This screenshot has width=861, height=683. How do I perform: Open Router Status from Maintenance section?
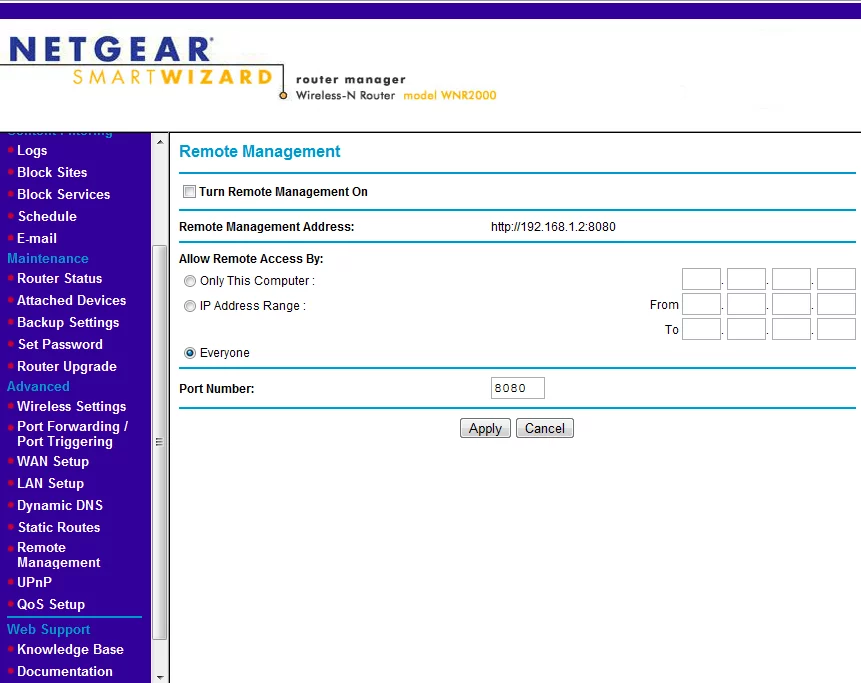[59, 278]
